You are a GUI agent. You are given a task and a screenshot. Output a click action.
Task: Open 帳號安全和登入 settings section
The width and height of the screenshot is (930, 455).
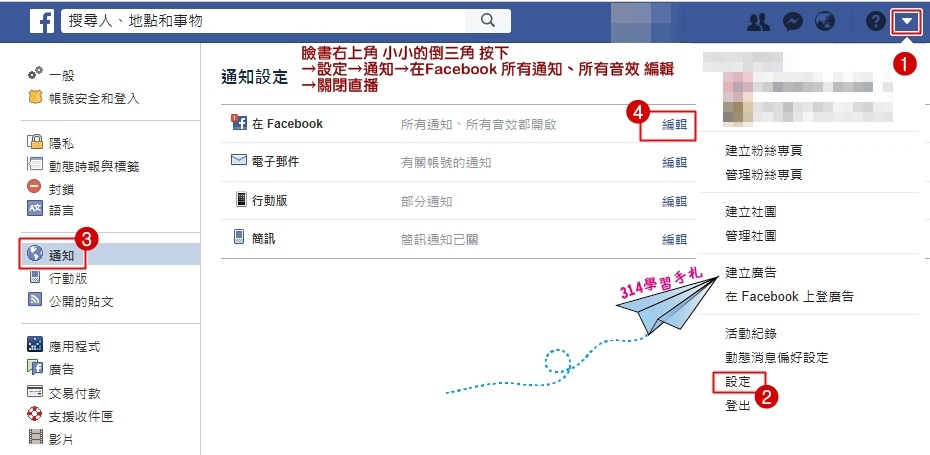[x=94, y=98]
